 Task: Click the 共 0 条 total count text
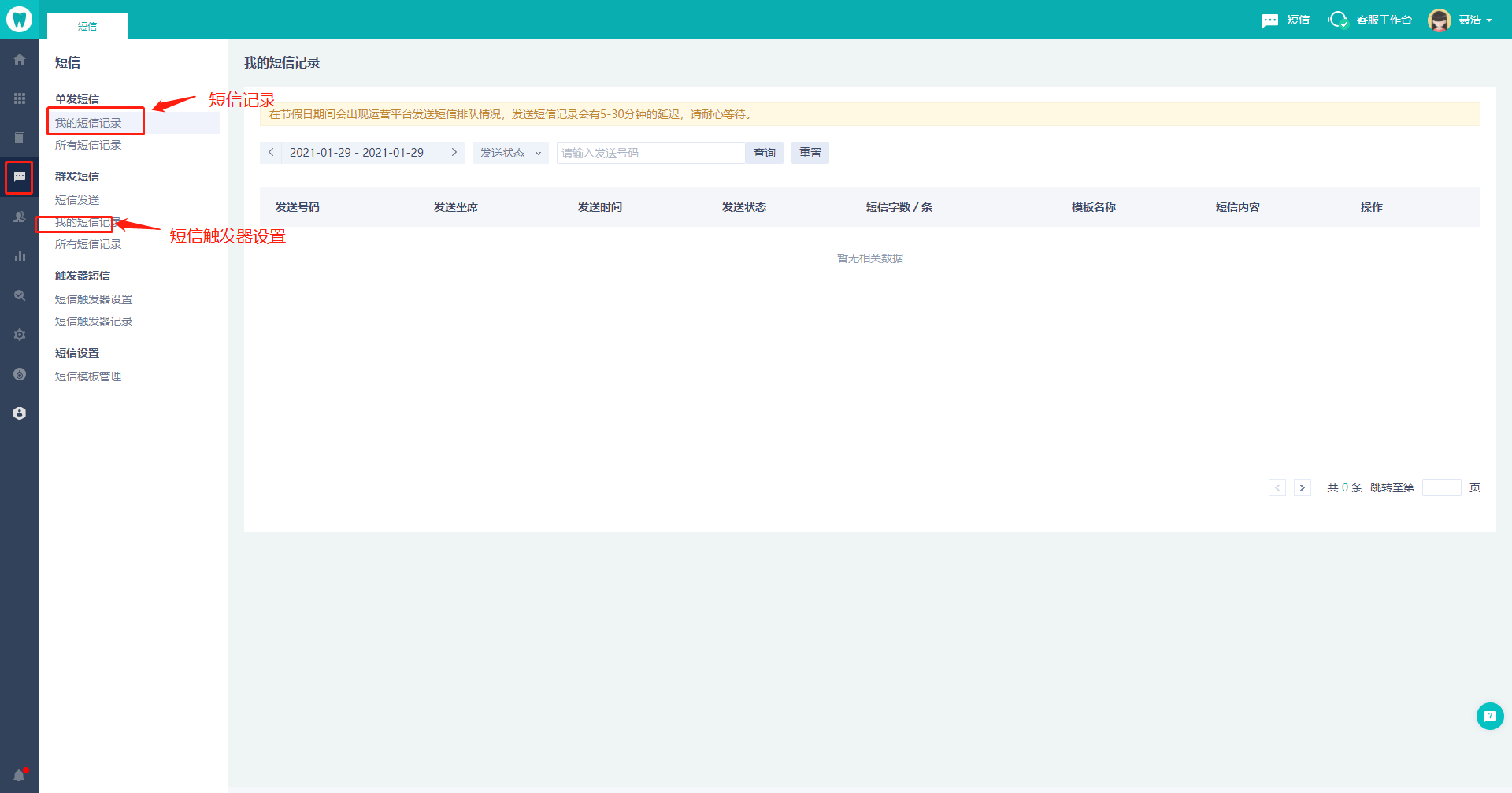(x=1344, y=487)
